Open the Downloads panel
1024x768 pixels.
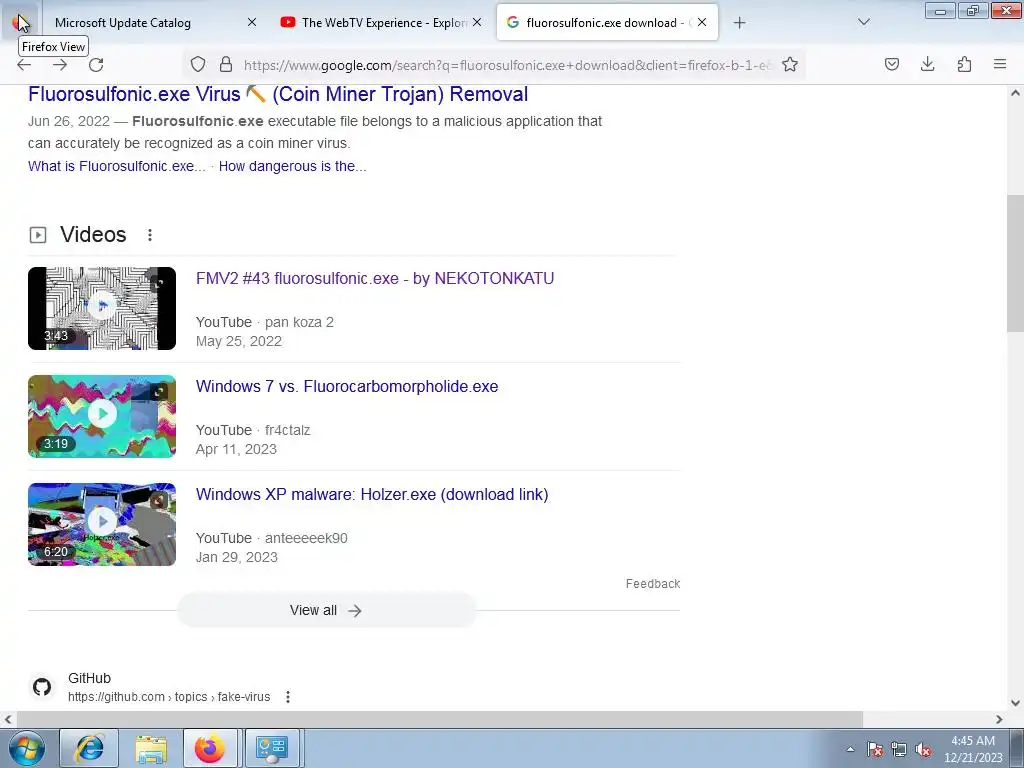pyautogui.click(x=927, y=64)
